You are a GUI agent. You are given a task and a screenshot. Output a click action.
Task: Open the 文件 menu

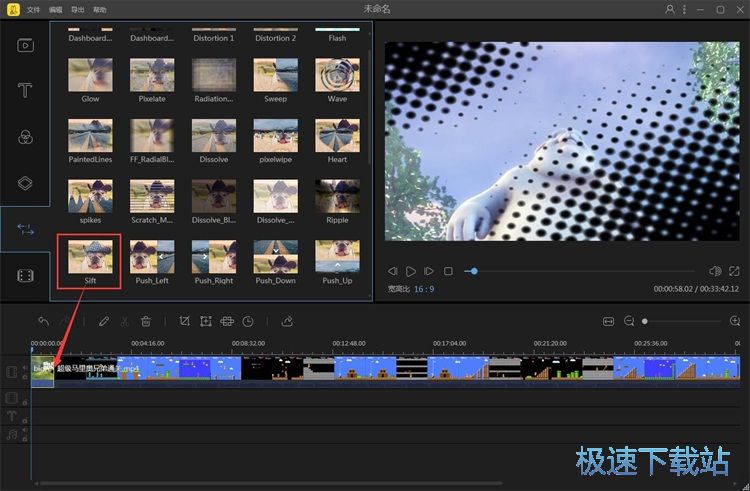coord(33,10)
